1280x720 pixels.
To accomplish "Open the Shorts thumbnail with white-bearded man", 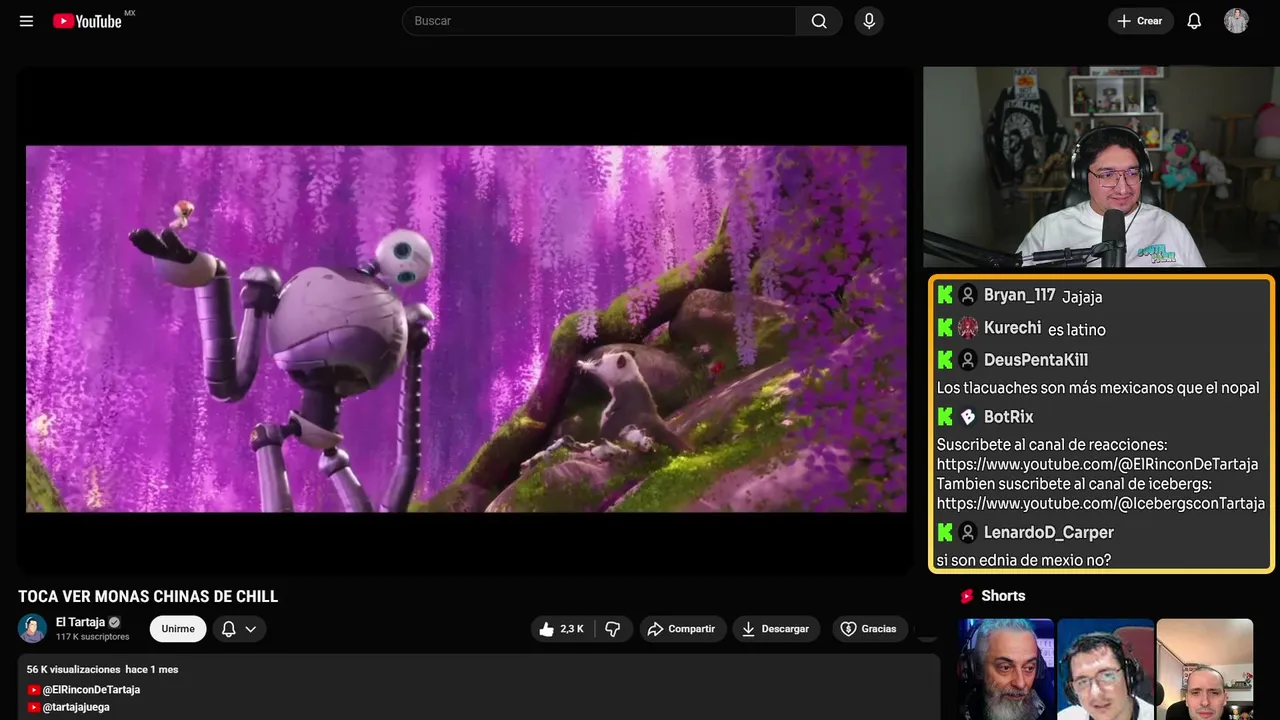I will 1006,669.
